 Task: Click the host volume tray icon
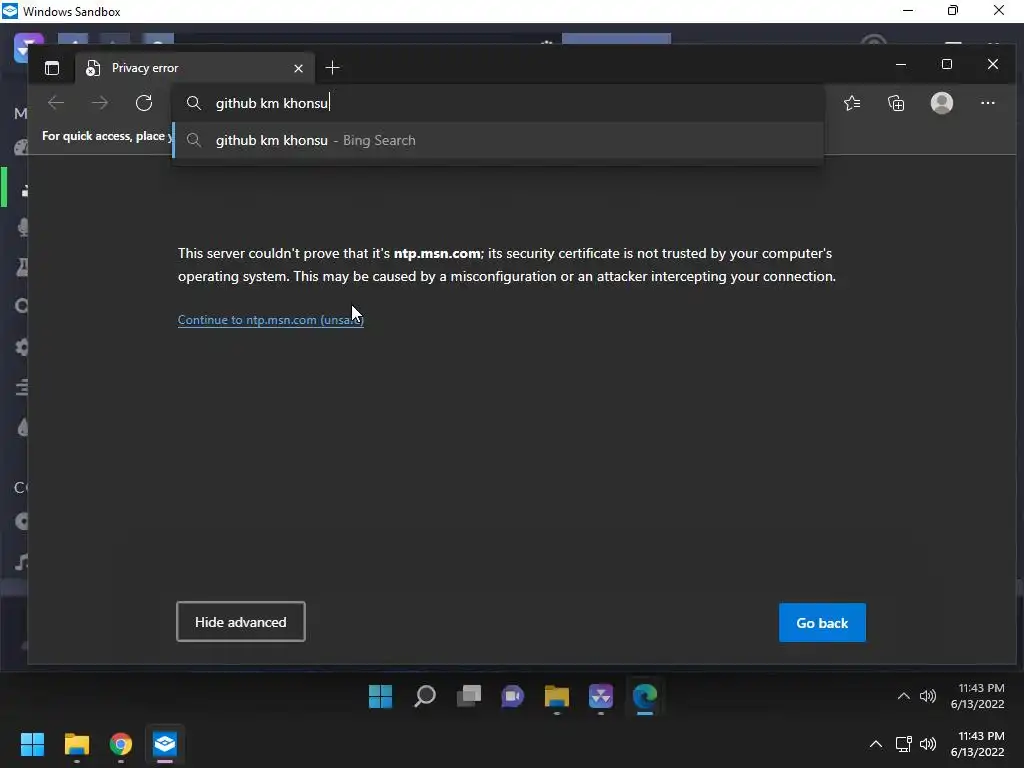(x=927, y=744)
